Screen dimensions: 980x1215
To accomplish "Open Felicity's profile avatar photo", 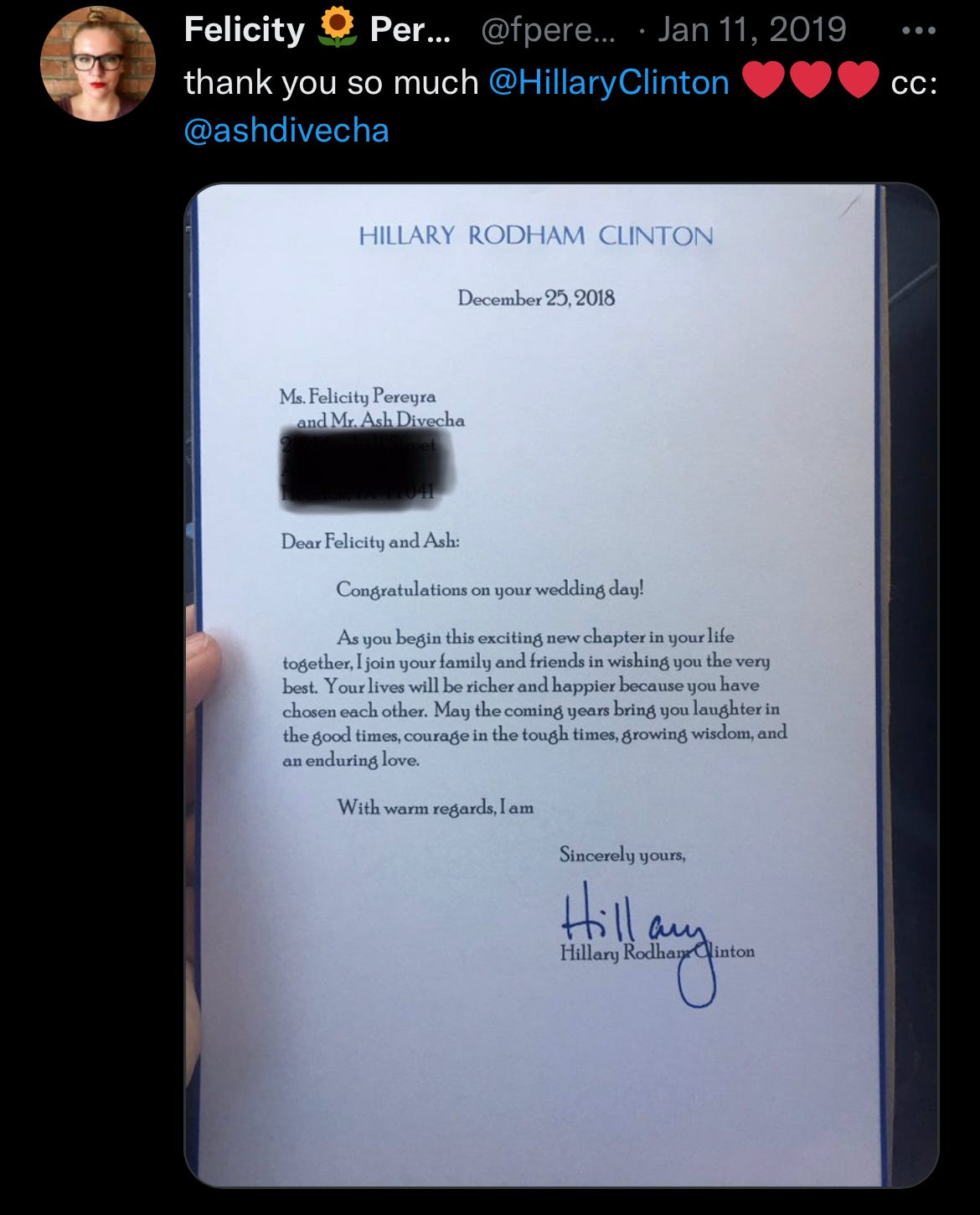I will coord(98,64).
